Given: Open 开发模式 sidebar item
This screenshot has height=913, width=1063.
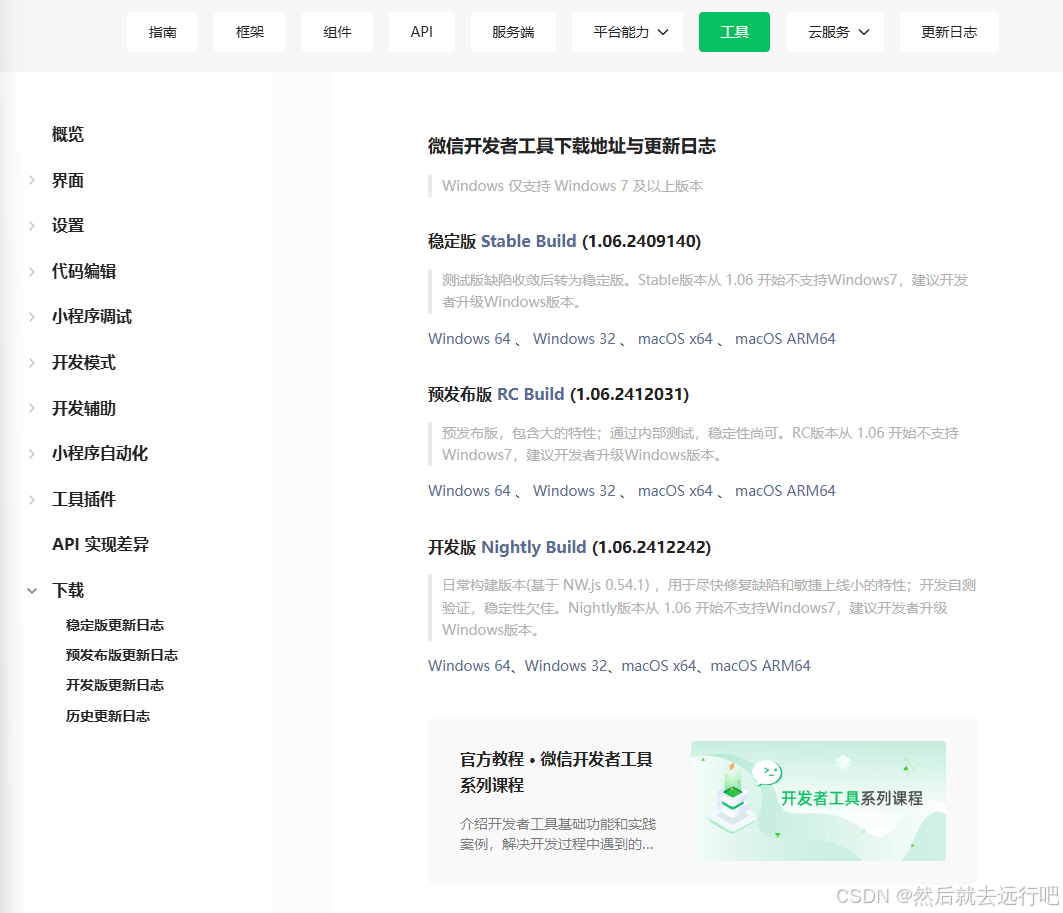Looking at the screenshot, I should click(x=84, y=363).
